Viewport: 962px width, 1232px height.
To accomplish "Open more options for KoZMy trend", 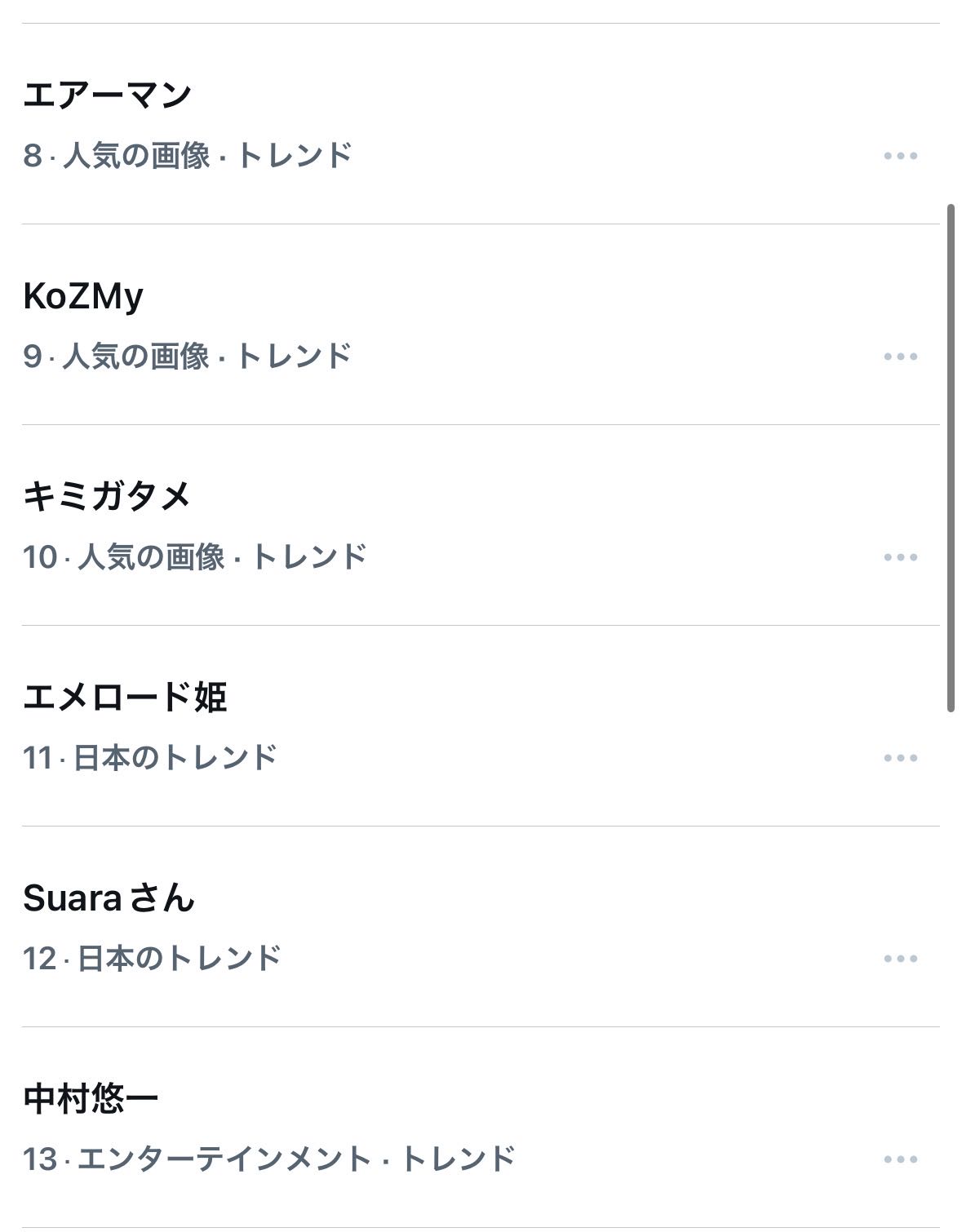I will click(x=900, y=357).
